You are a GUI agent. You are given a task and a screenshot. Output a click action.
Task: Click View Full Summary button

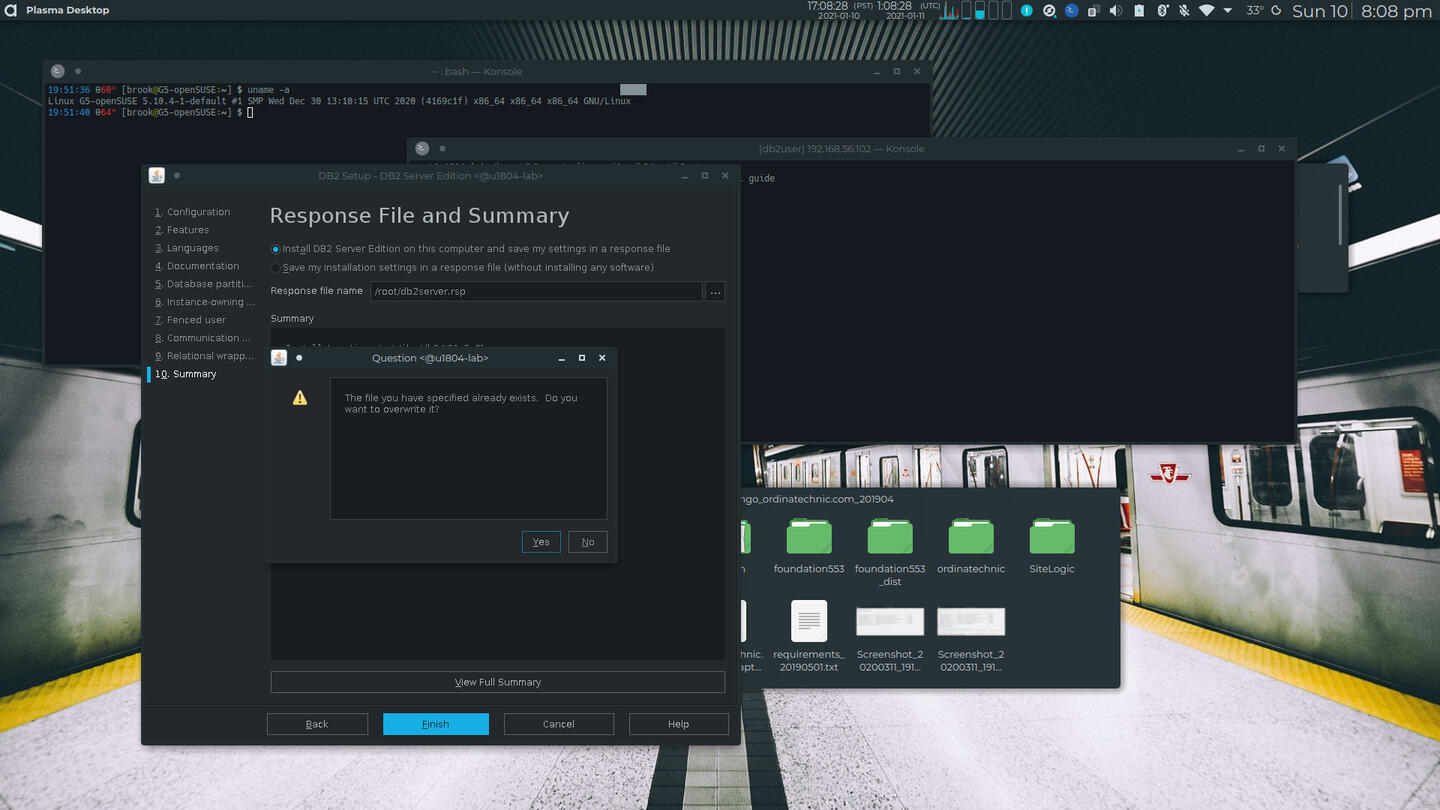coord(498,682)
